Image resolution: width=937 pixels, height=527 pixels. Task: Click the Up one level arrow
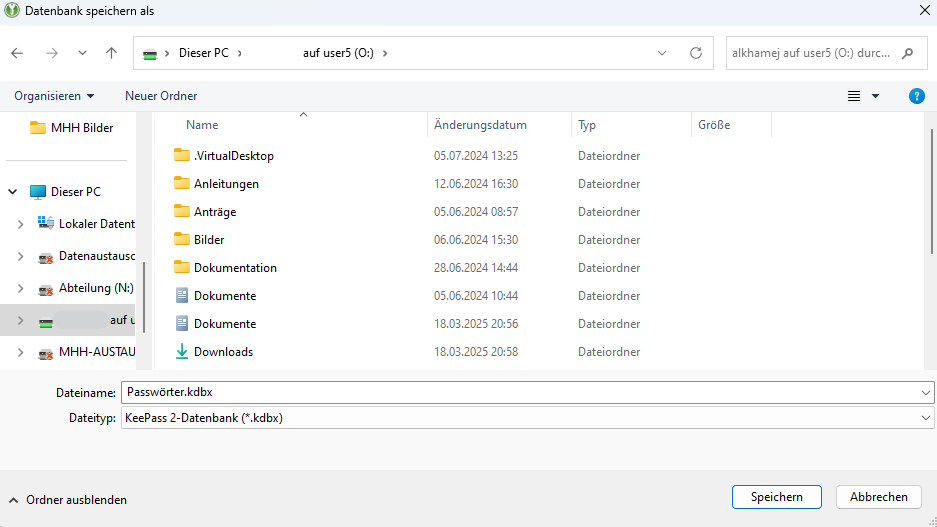coord(111,53)
